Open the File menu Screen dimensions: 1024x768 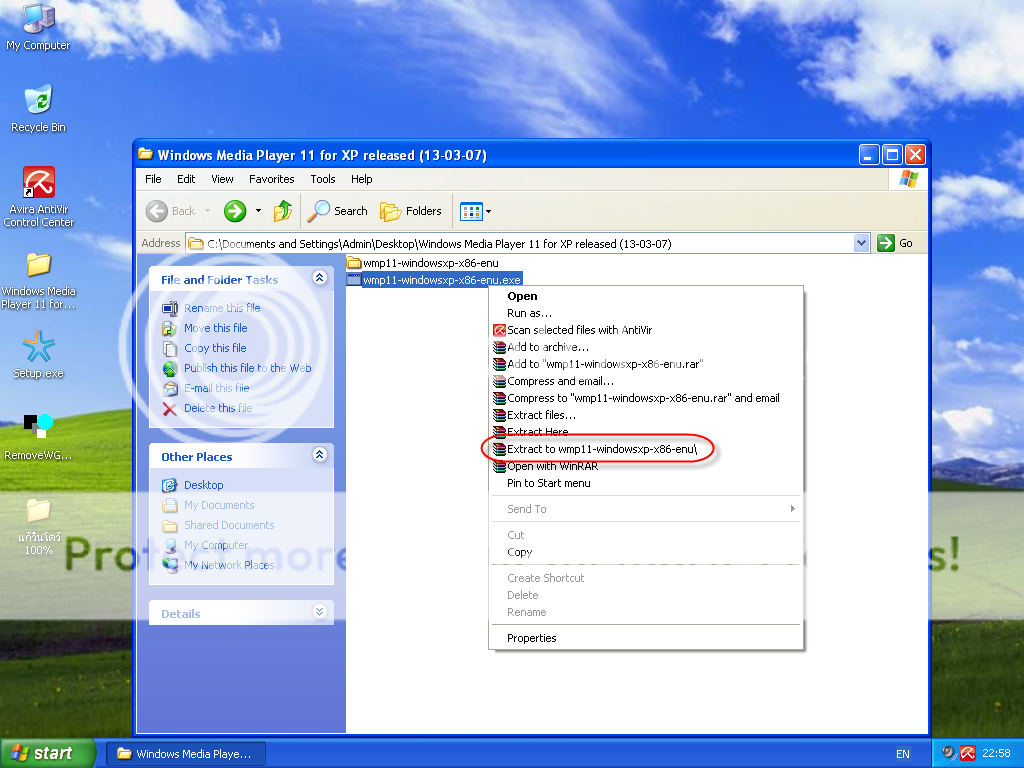153,179
